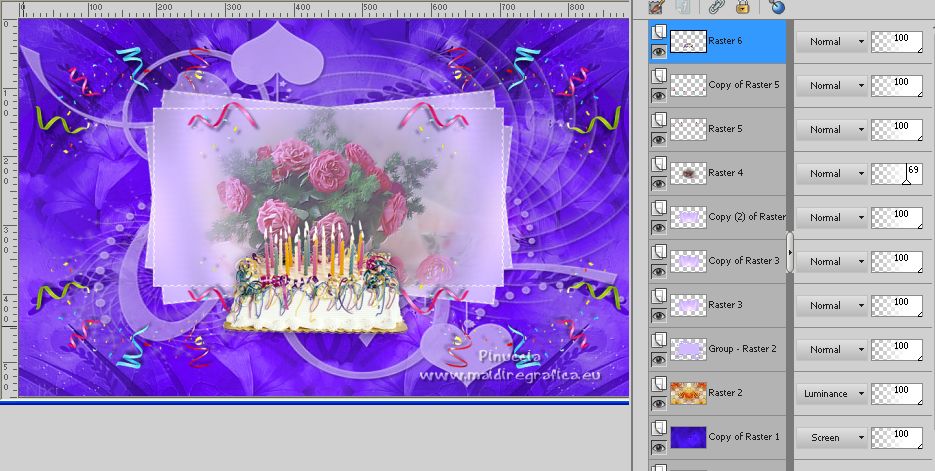Image resolution: width=935 pixels, height=471 pixels.
Task: Click the Raster 2 layer thumbnail
Action: click(688, 393)
